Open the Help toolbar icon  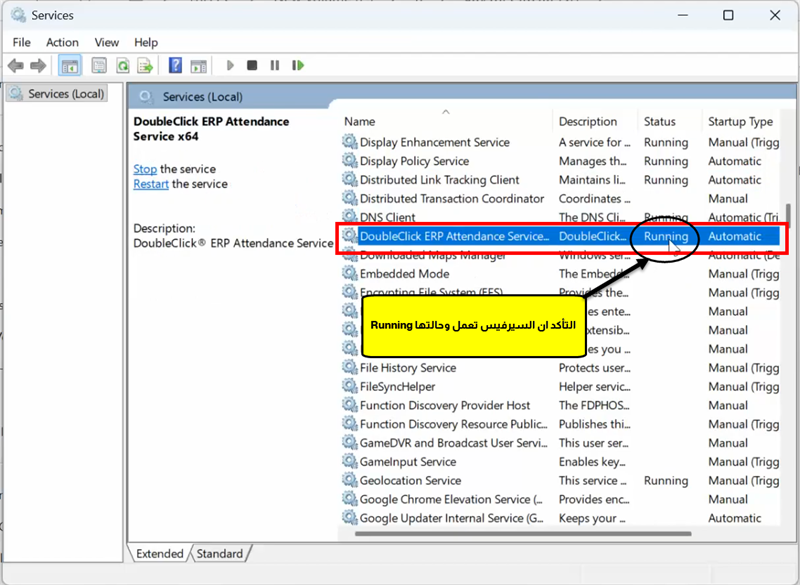pos(175,66)
